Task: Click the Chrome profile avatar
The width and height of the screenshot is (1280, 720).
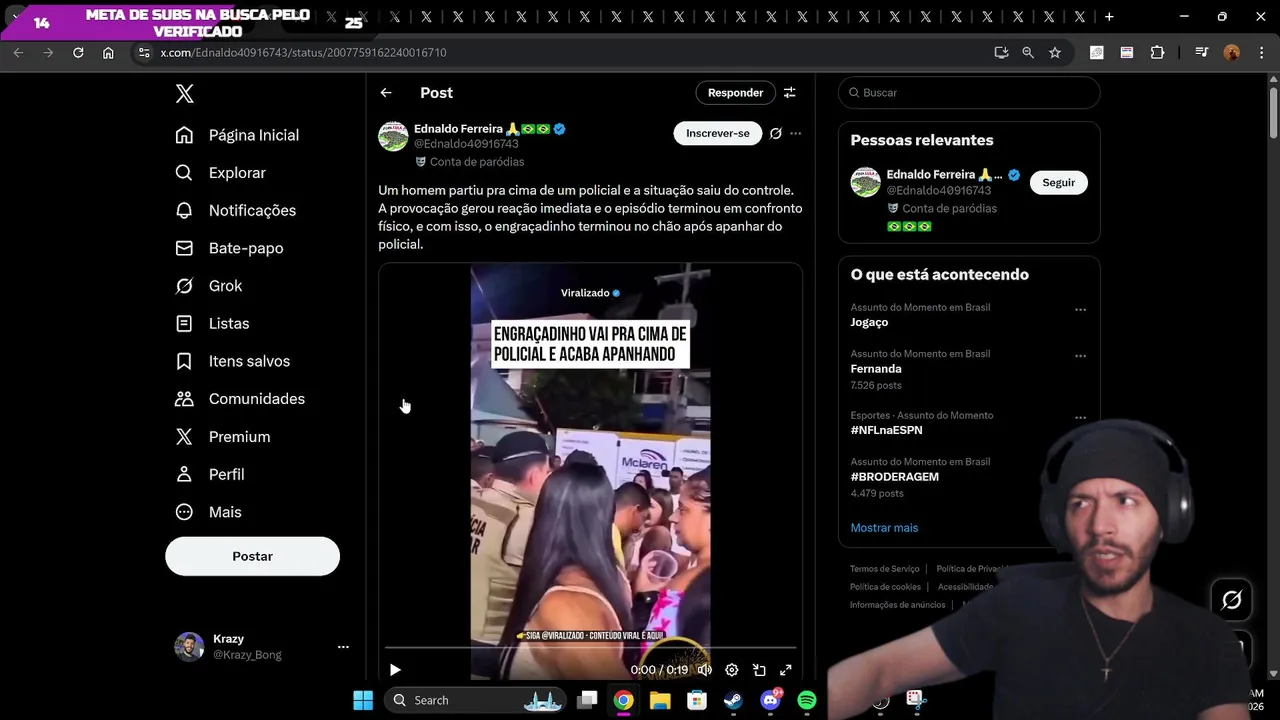Action: pos(1232,52)
